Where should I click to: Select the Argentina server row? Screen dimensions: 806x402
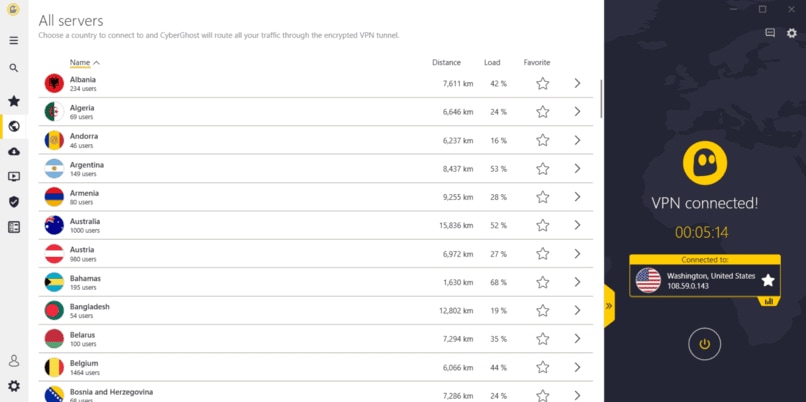pos(316,169)
